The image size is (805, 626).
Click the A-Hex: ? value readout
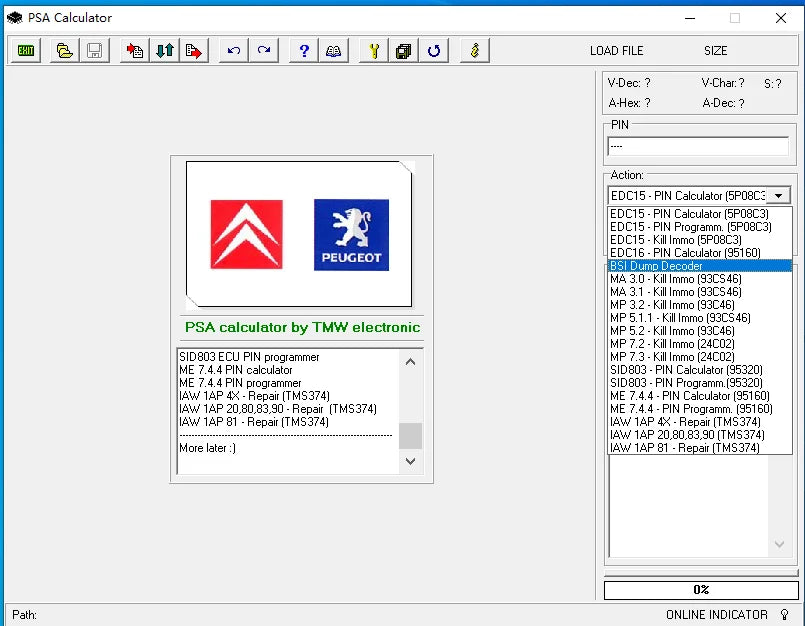629,103
